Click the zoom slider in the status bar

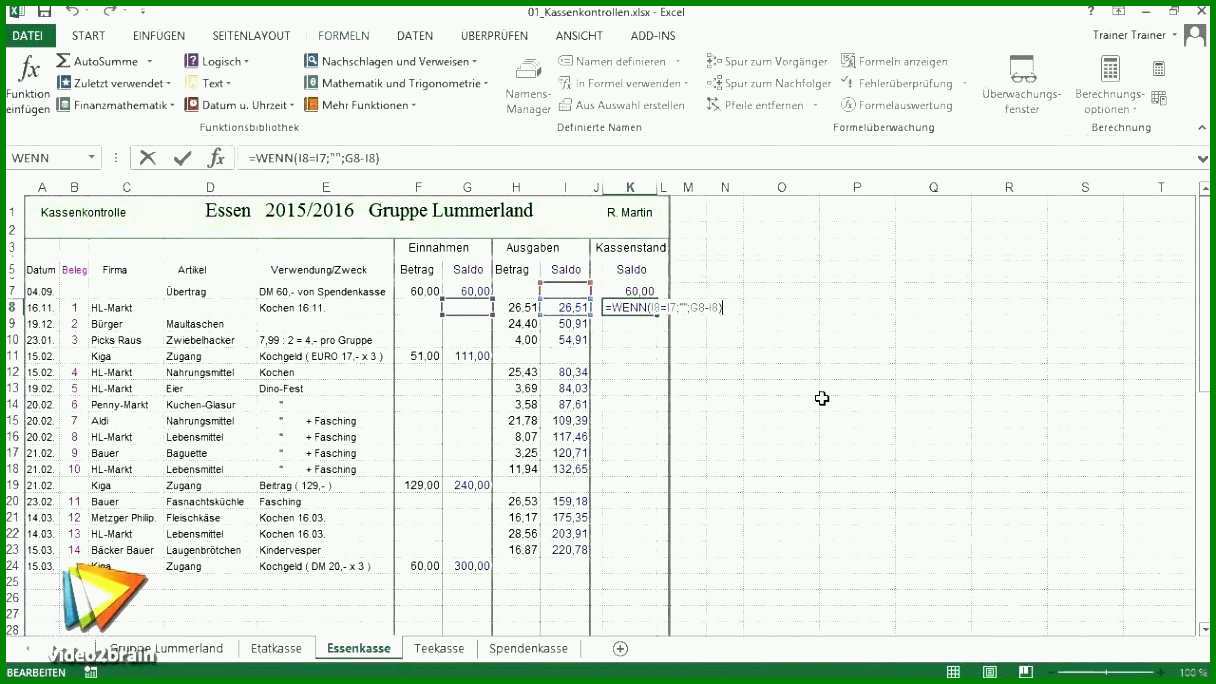pos(1108,673)
